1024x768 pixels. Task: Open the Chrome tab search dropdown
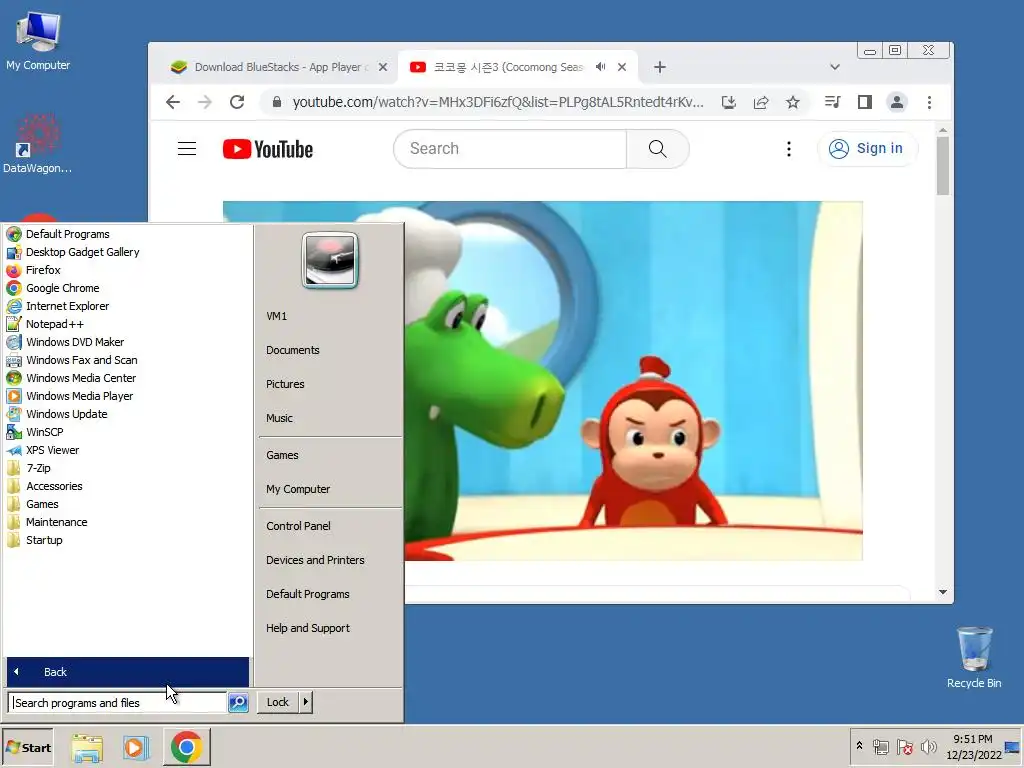pyautogui.click(x=835, y=67)
